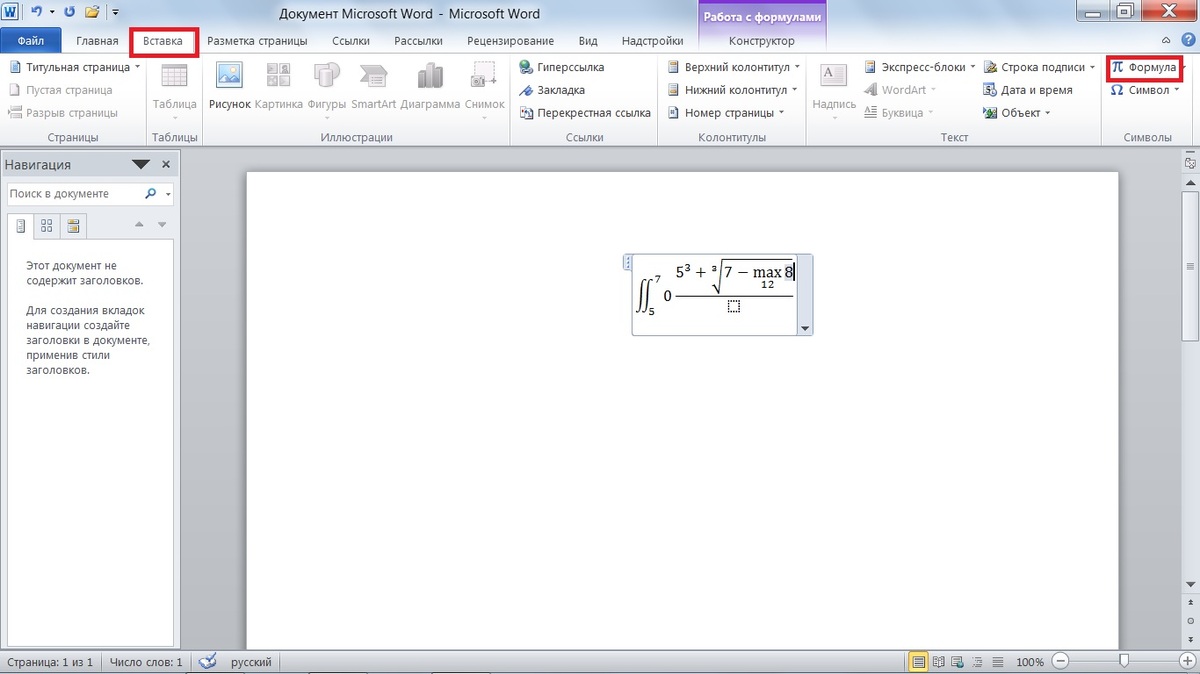The image size is (1200, 674).
Task: Click the Рисунок insert picture icon
Action: click(x=229, y=87)
